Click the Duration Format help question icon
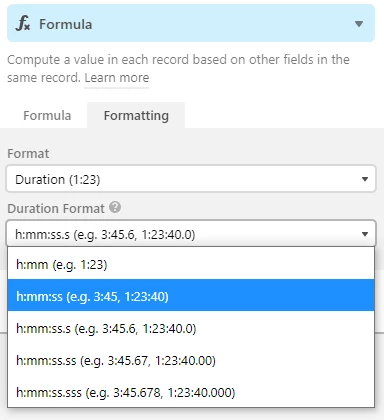The width and height of the screenshot is (384, 420). tap(115, 207)
